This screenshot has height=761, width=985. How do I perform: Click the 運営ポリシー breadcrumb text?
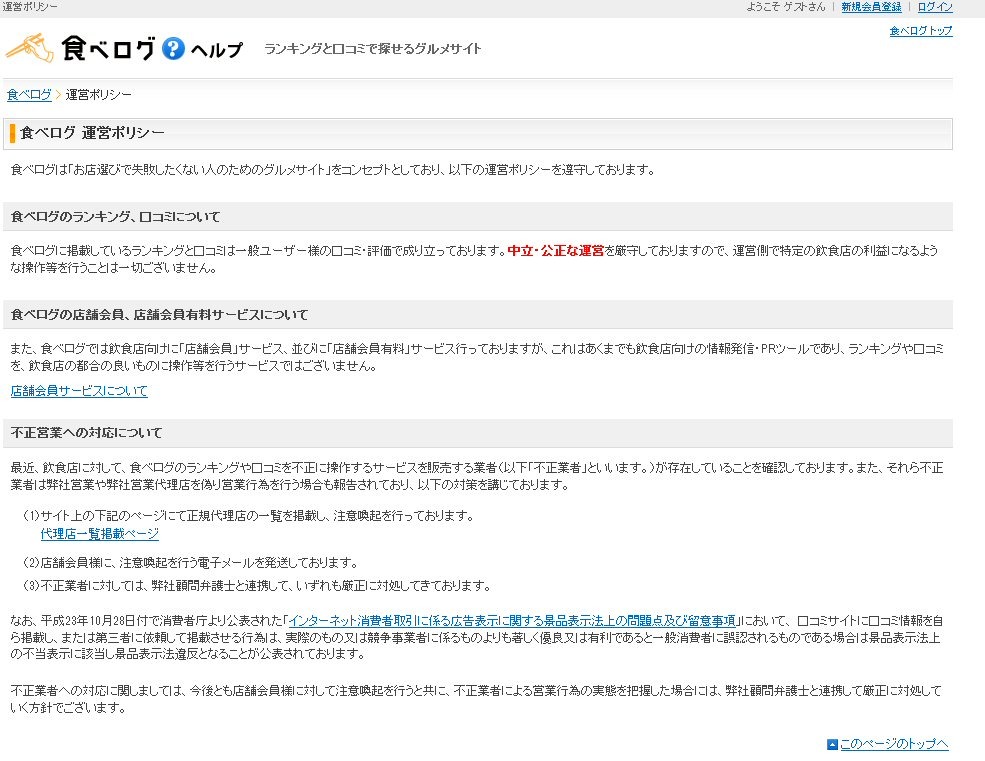pyautogui.click(x=99, y=94)
